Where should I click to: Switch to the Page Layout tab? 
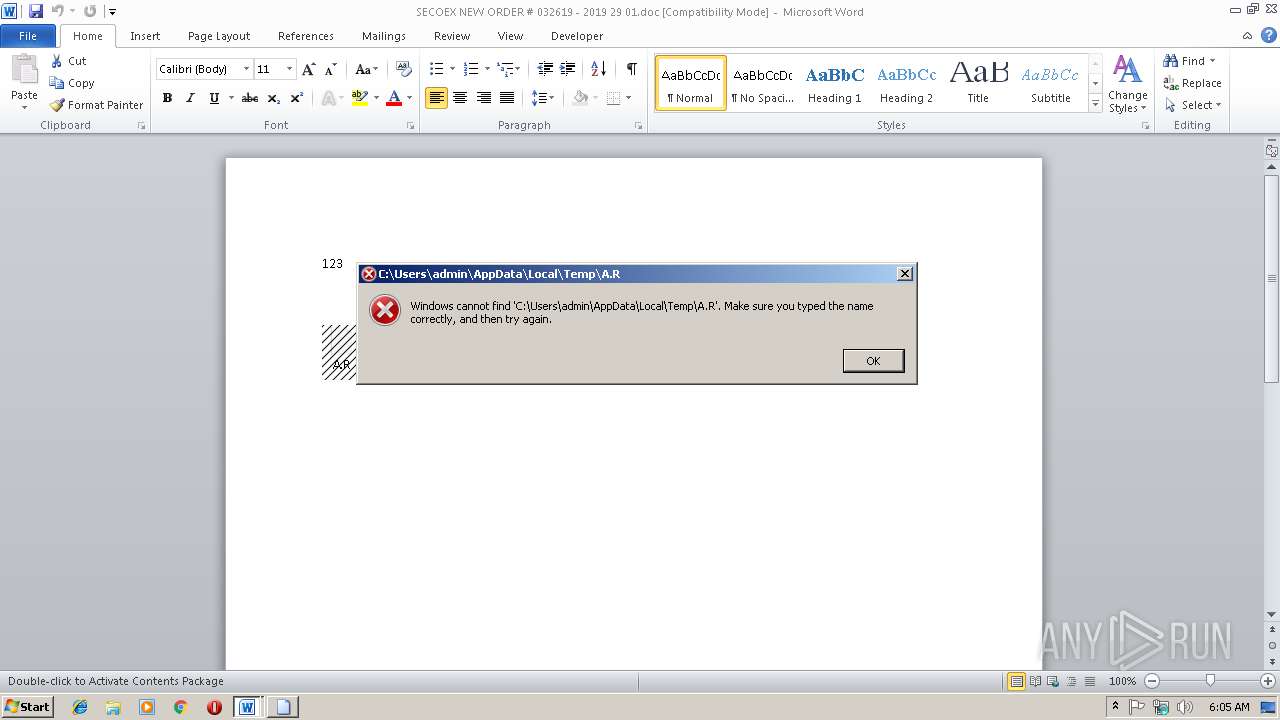(219, 36)
